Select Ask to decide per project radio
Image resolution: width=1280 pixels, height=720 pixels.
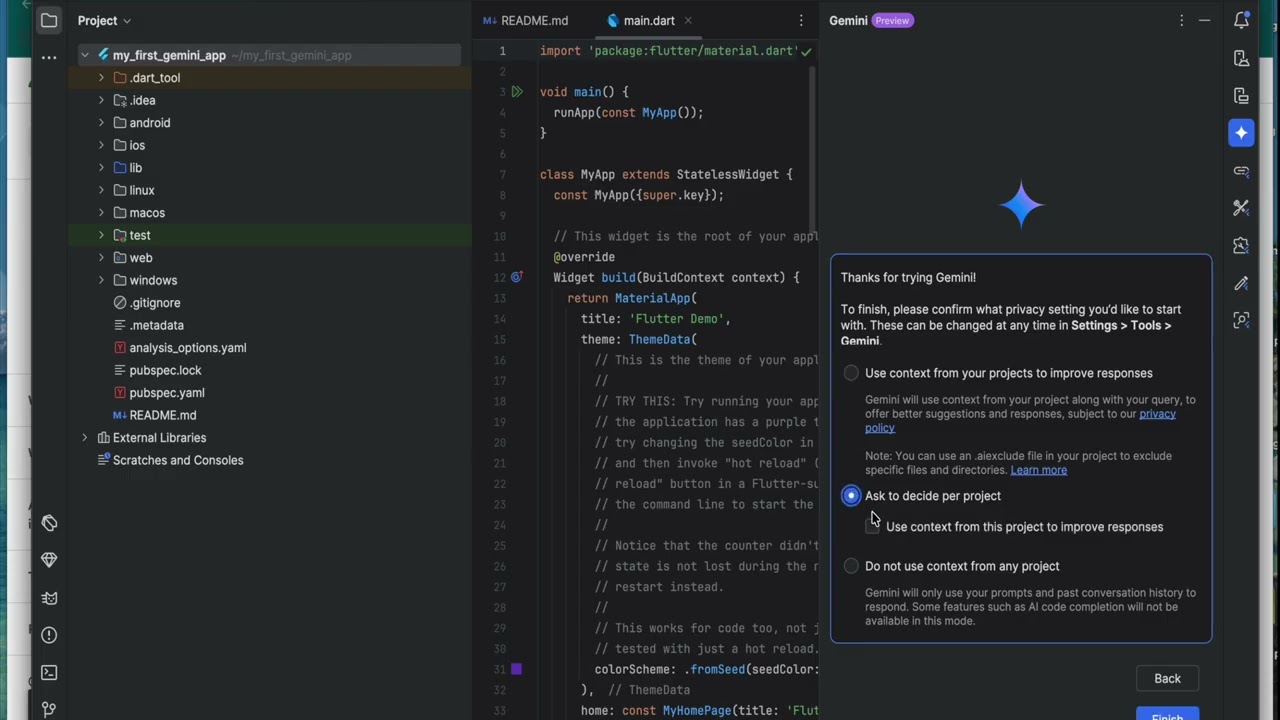click(851, 496)
